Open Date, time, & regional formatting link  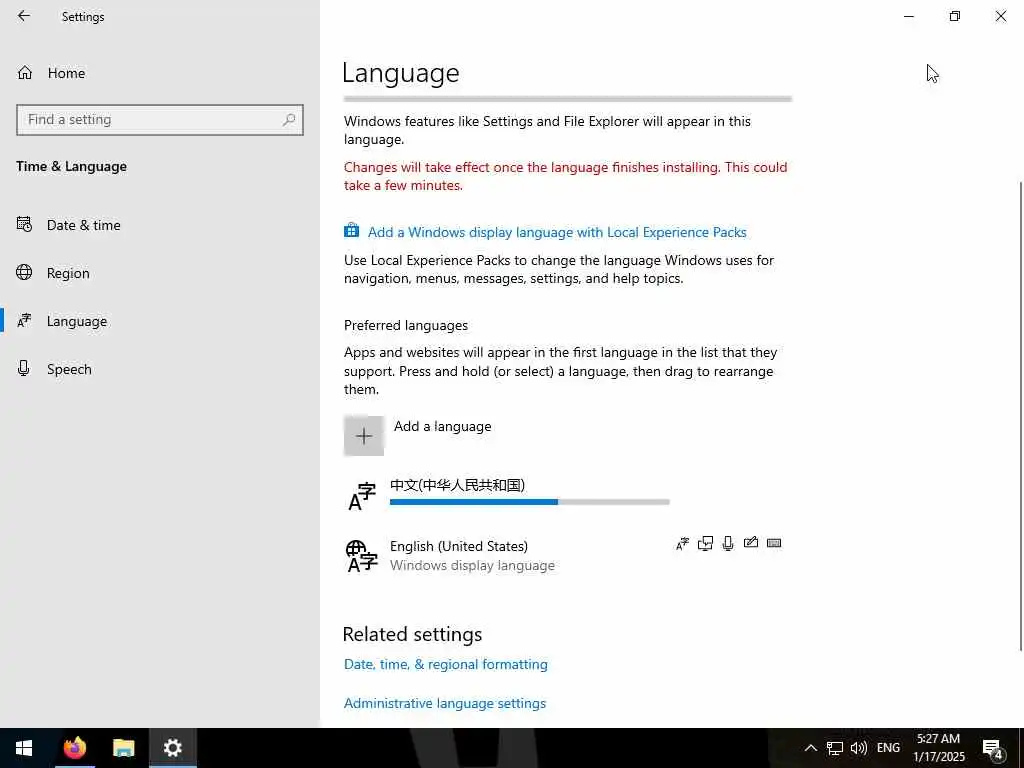[446, 665]
